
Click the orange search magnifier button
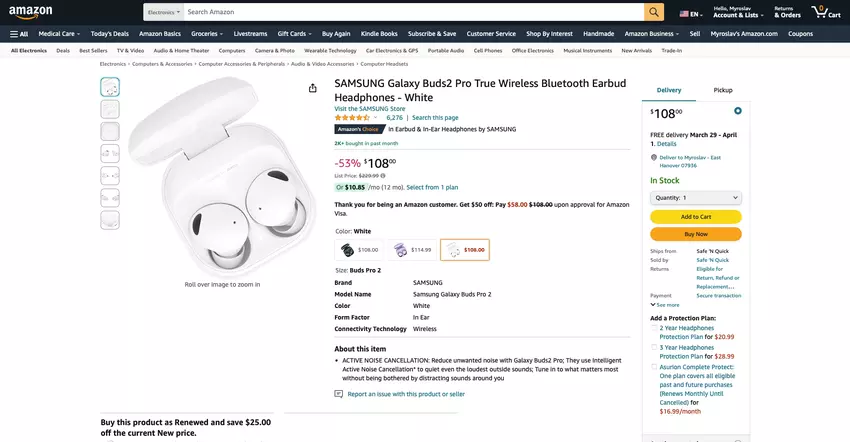654,12
